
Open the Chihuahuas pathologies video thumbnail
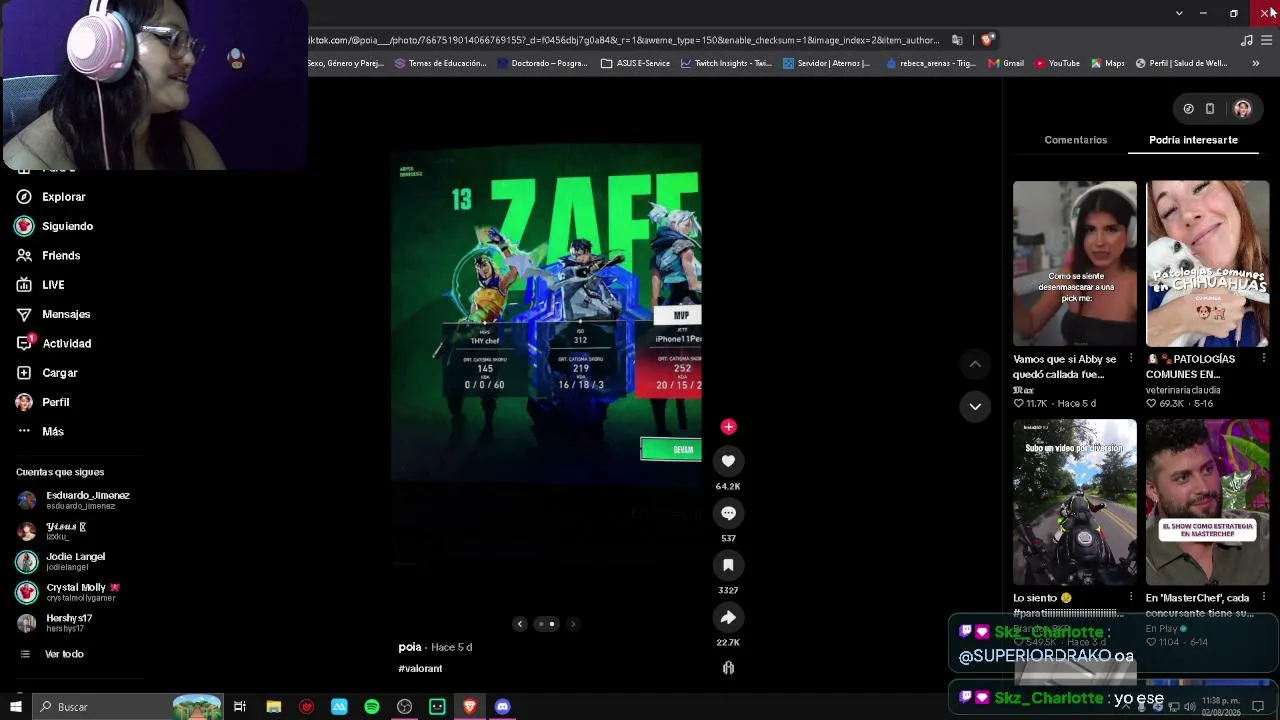coord(1207,264)
